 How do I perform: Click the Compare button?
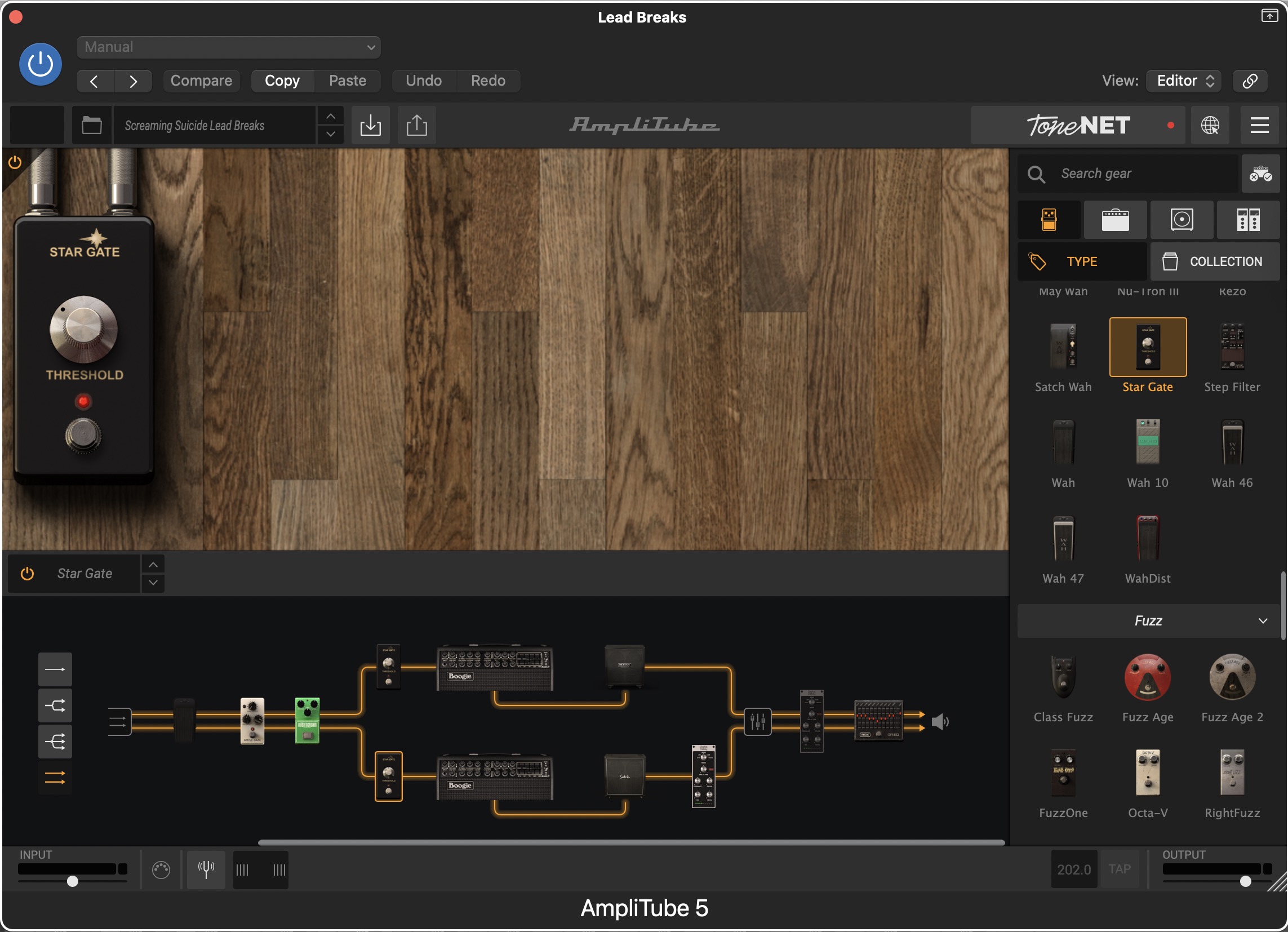[201, 81]
